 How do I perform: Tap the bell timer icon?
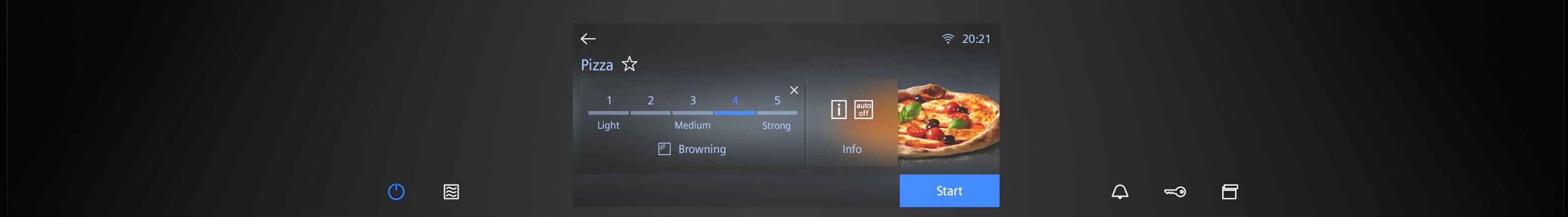pyautogui.click(x=1119, y=192)
